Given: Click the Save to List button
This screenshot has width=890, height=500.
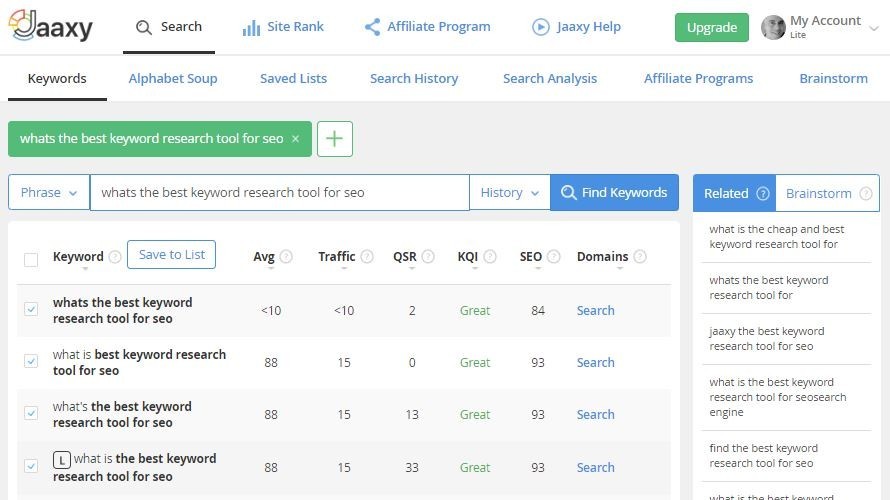Looking at the screenshot, I should pyautogui.click(x=171, y=255).
